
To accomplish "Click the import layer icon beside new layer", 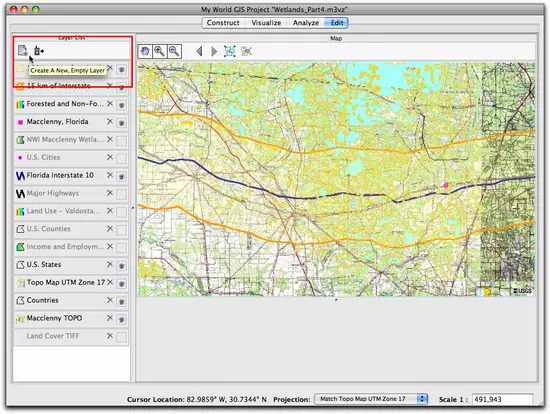I will [39, 51].
